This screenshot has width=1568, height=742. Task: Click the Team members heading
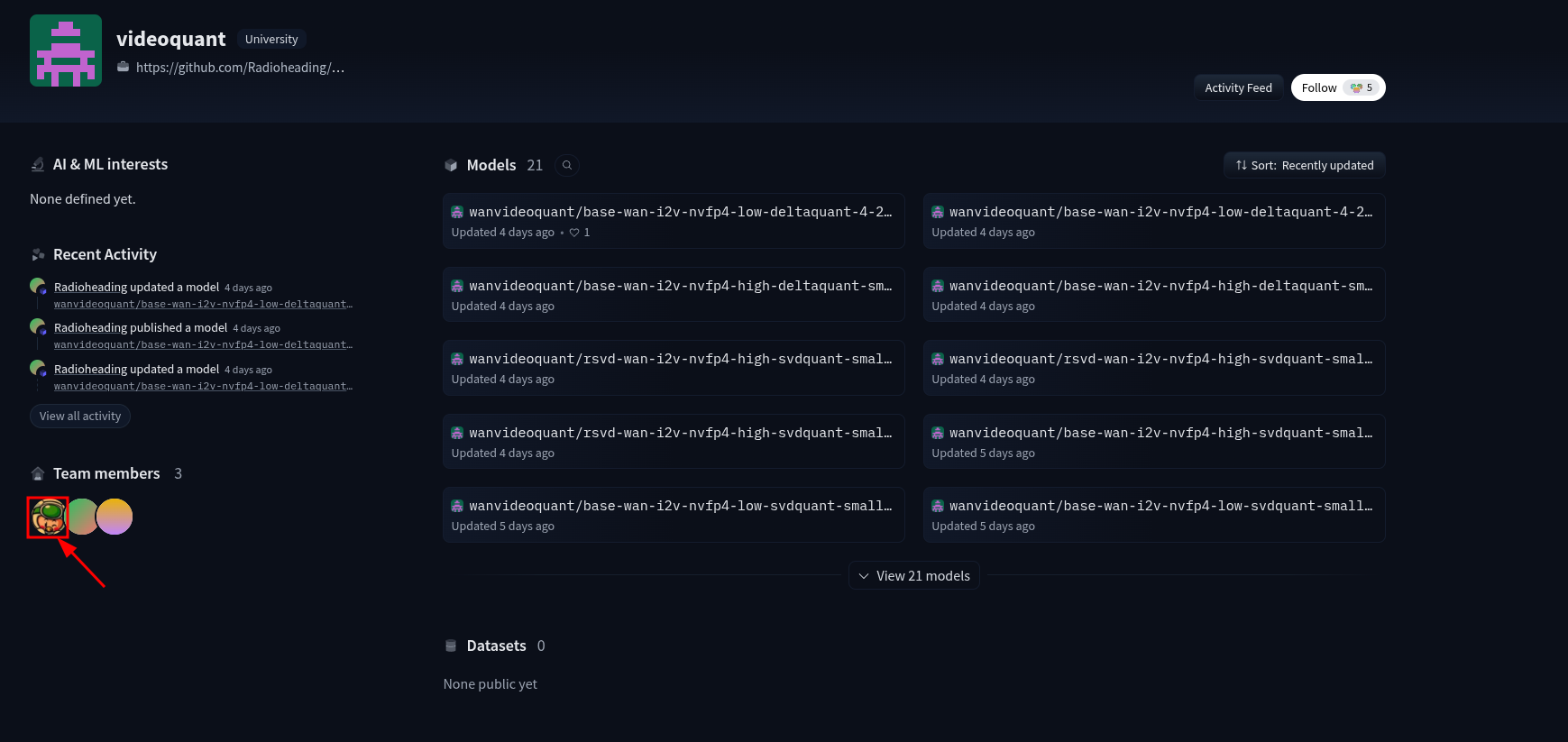[x=106, y=473]
